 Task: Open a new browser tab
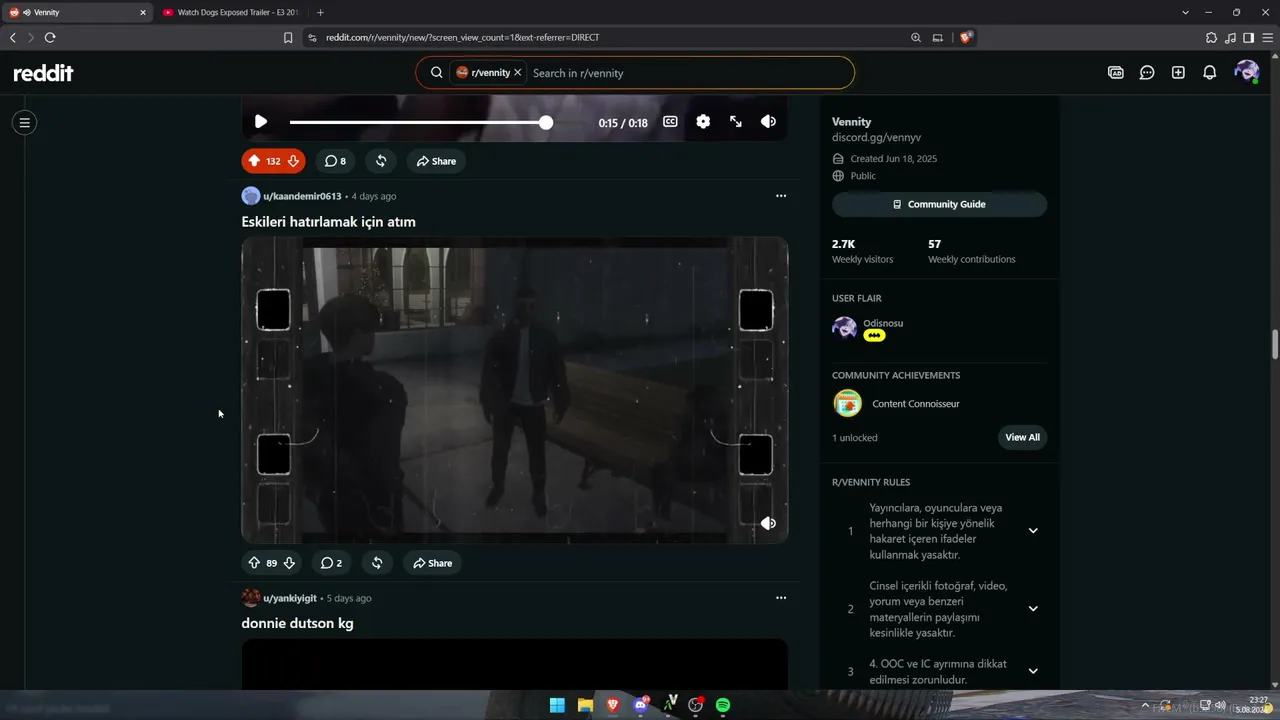click(320, 12)
